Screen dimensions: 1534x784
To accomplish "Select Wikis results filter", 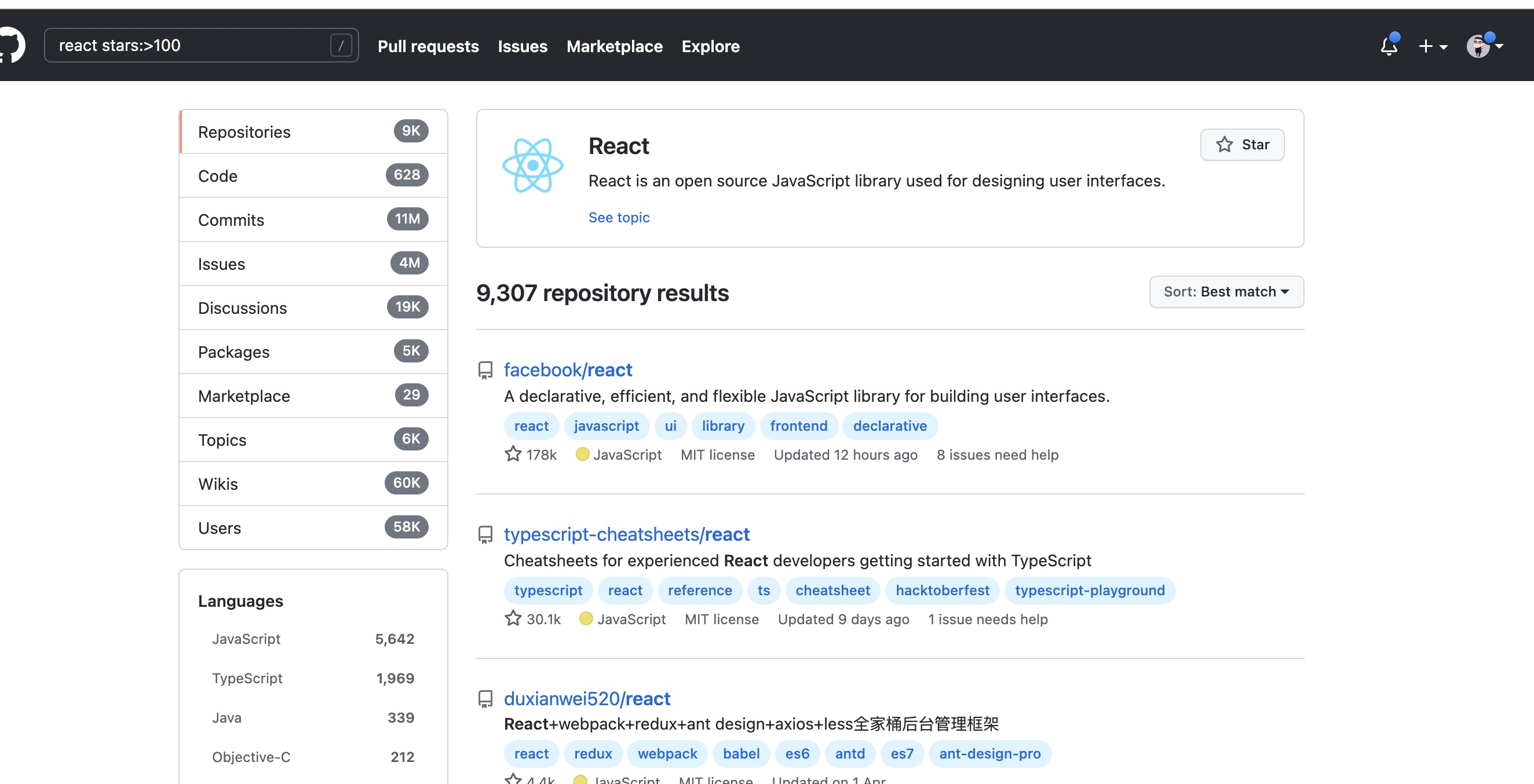I will (x=313, y=484).
